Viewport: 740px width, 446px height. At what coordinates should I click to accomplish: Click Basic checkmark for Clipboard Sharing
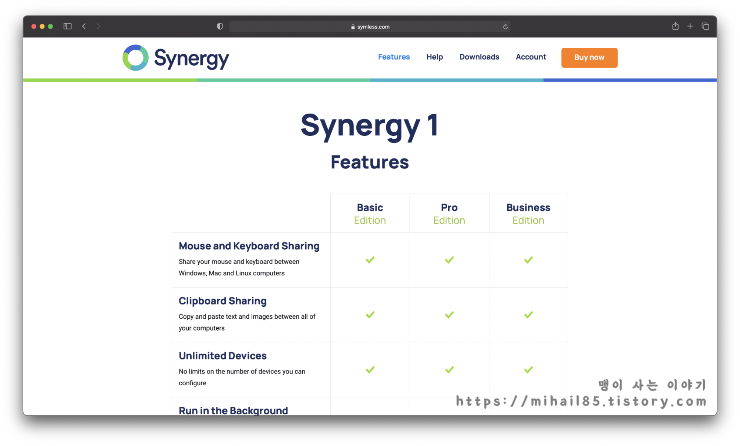(370, 314)
